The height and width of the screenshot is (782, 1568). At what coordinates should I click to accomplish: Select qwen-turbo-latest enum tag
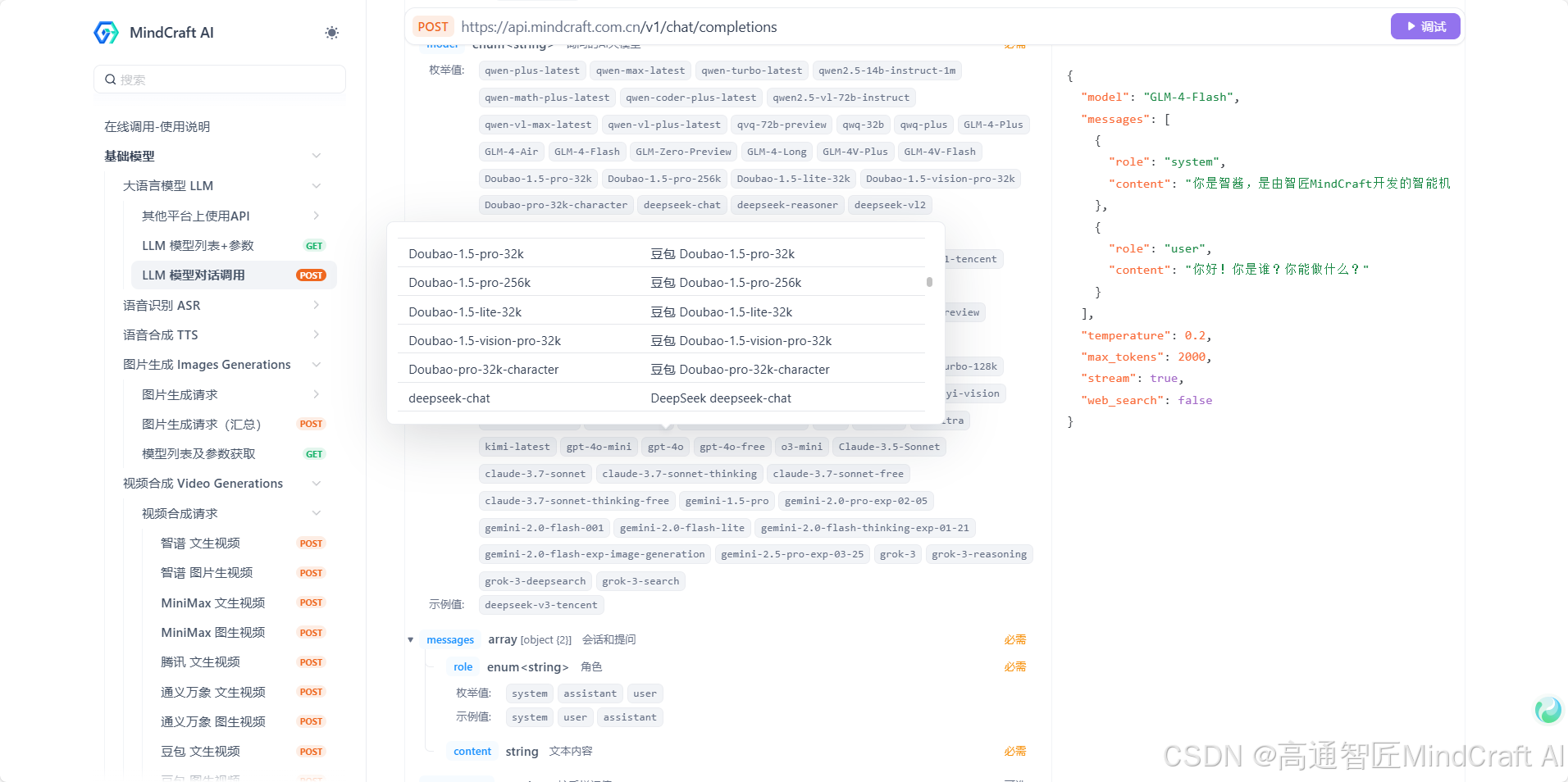[752, 70]
